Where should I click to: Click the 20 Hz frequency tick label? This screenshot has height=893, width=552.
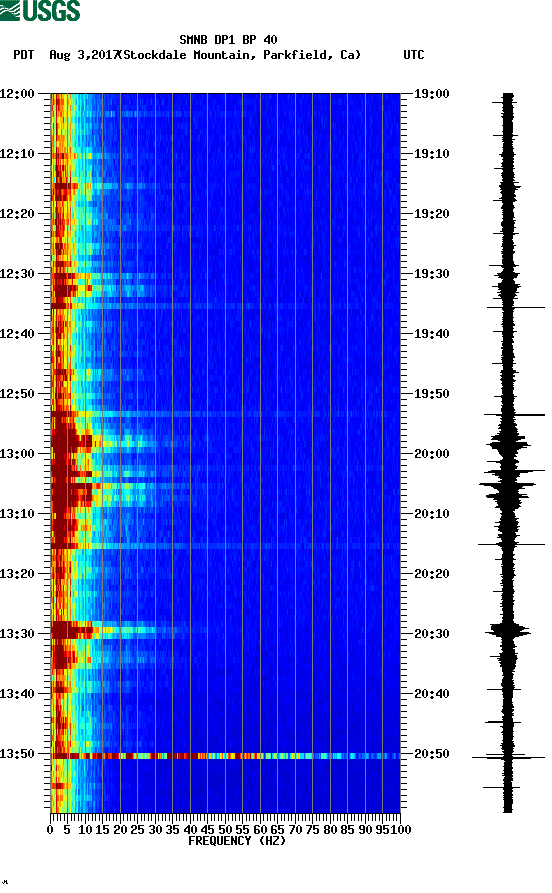pos(120,830)
